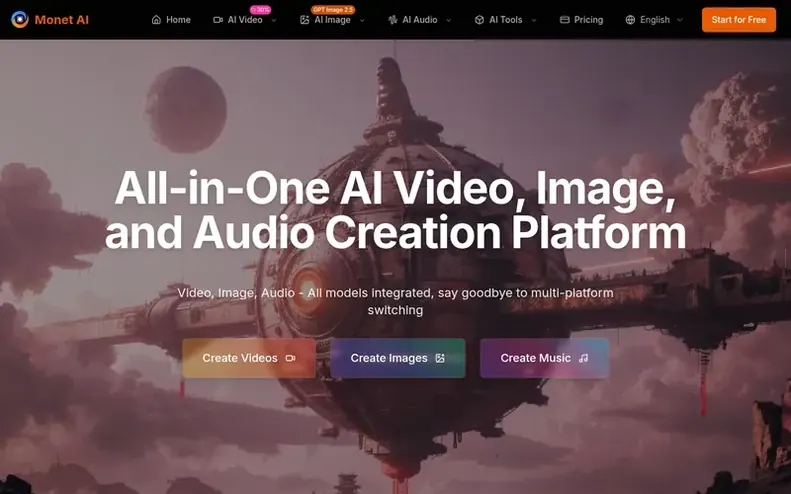Click the image icon in Create Images
This screenshot has height=494, width=791.
tap(440, 358)
